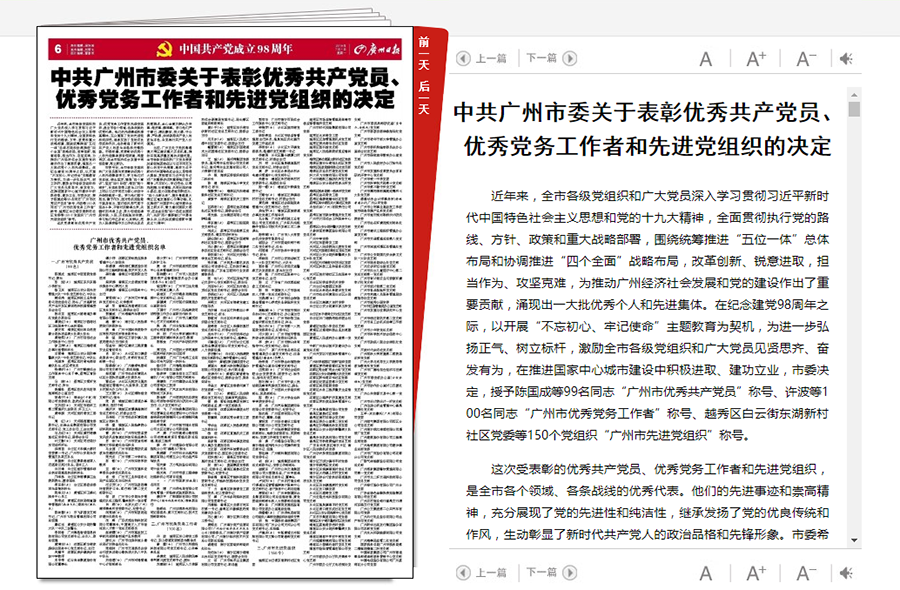Image resolution: width=900 pixels, height=590 pixels.
Task: Click 中国共产党成立98周年 banner text
Action: [x=235, y=49]
